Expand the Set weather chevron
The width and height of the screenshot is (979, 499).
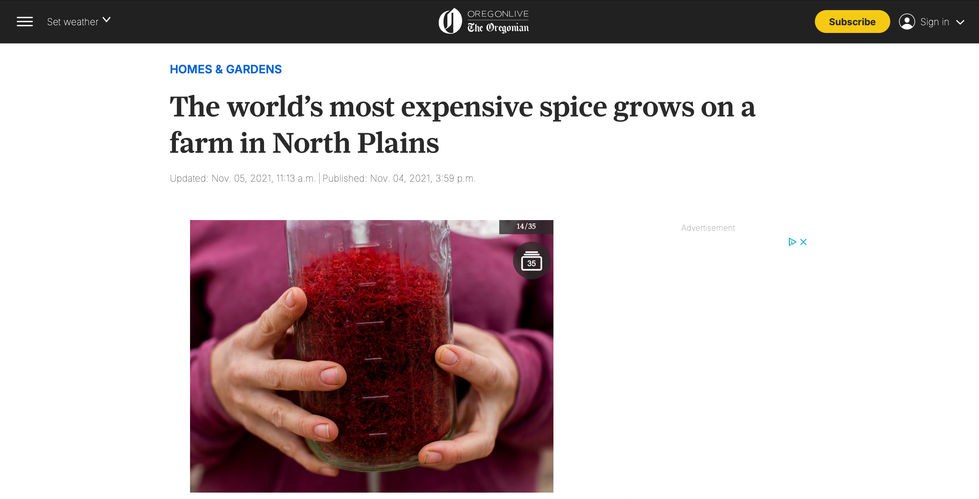pyautogui.click(x=106, y=20)
